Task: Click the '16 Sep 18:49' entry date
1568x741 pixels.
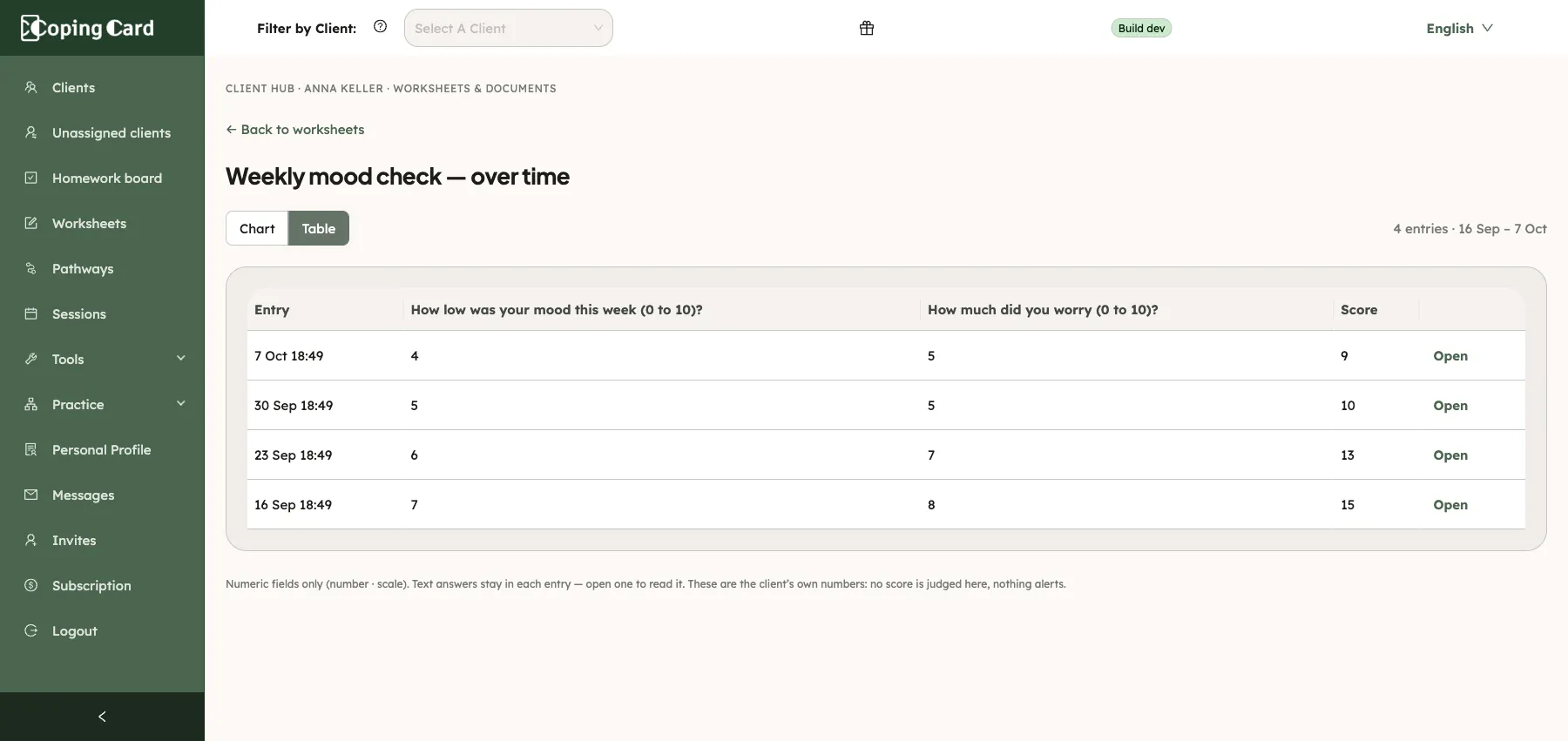Action: (293, 504)
